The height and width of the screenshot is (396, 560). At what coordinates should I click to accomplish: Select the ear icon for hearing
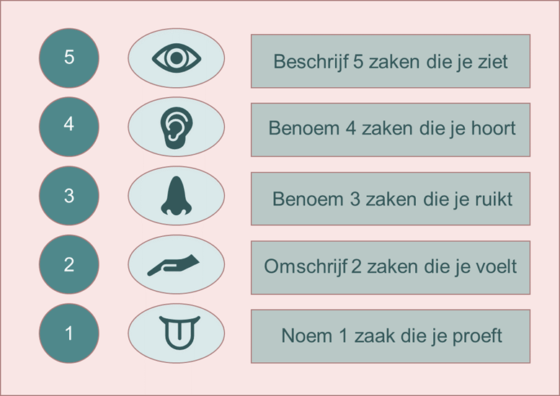[x=176, y=127]
